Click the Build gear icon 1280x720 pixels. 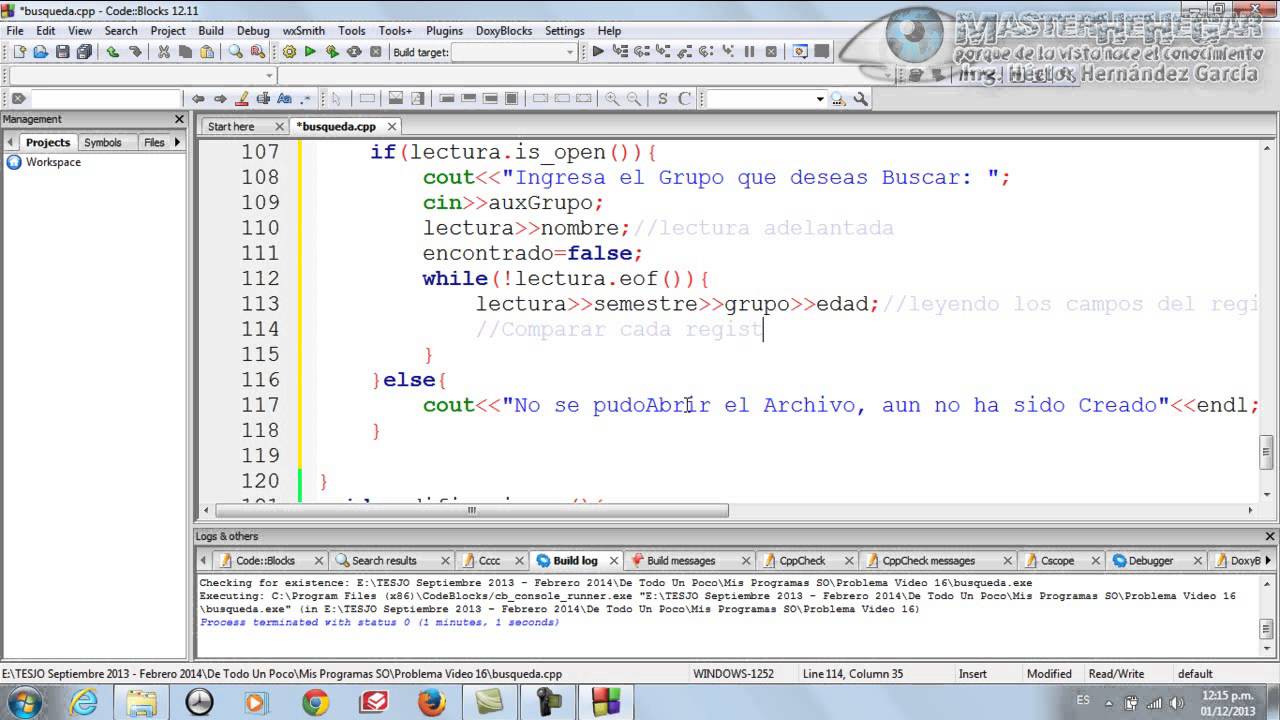click(289, 52)
